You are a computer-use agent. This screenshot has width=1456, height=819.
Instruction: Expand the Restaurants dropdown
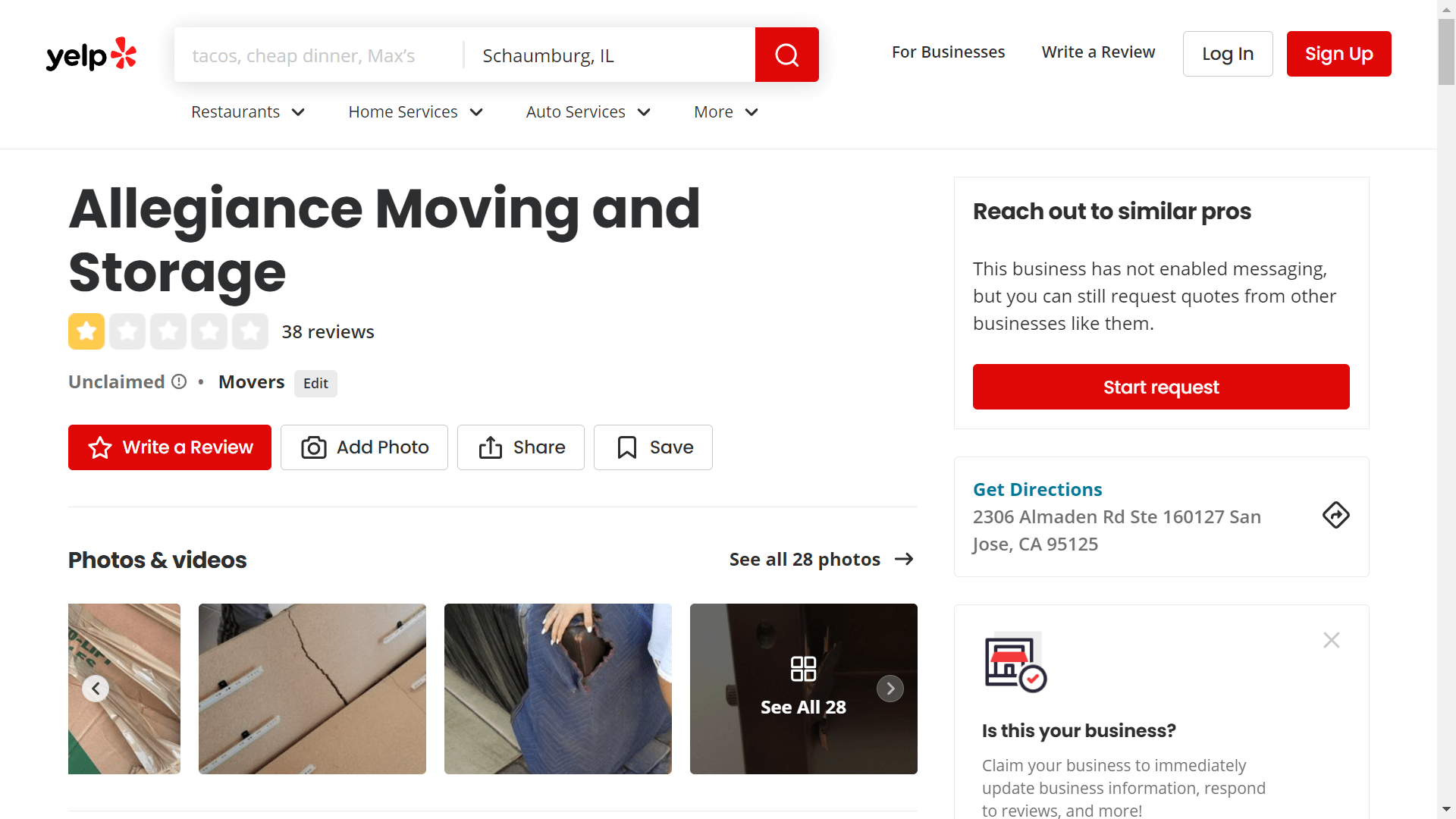[248, 112]
